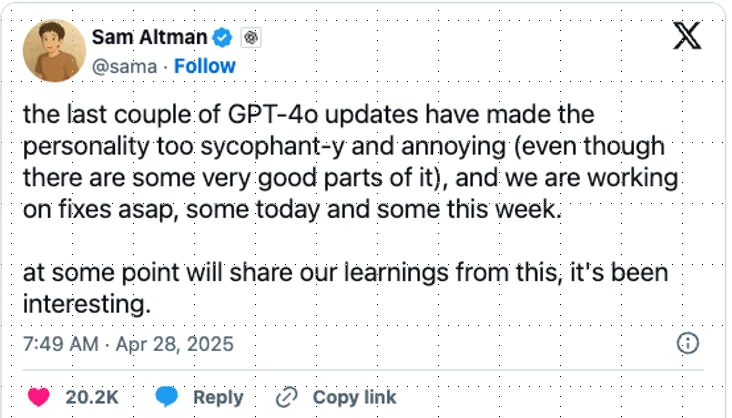Click the reply speech bubble icon
The height and width of the screenshot is (418, 732).
click(x=167, y=397)
